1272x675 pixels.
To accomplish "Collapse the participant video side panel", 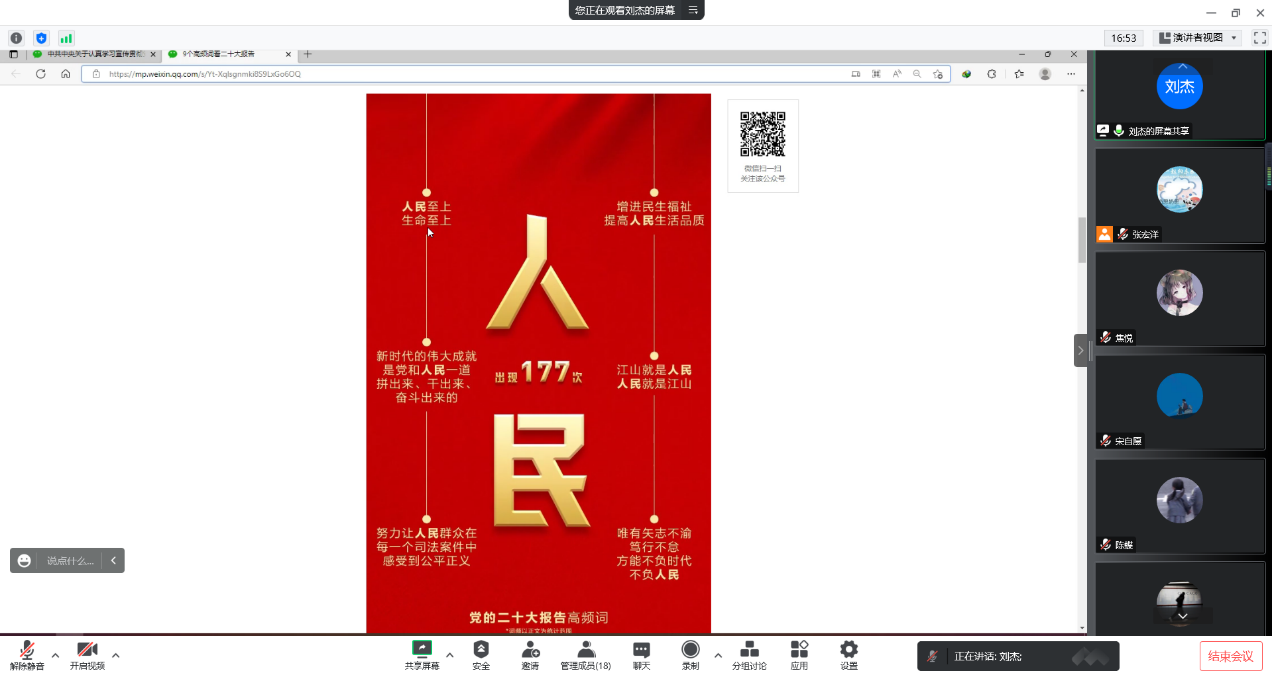I will click(x=1081, y=351).
